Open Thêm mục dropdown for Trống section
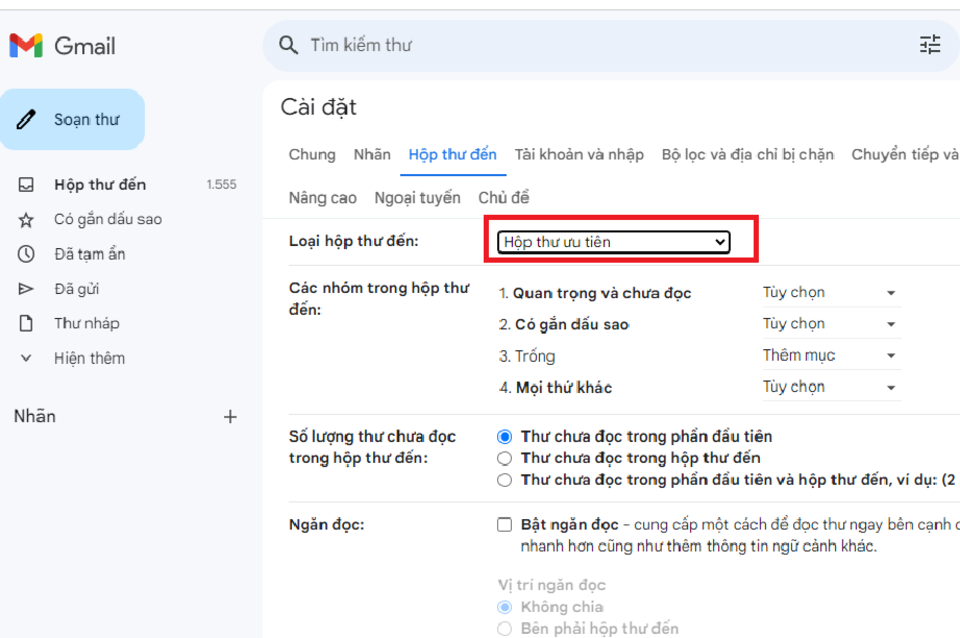 (829, 356)
